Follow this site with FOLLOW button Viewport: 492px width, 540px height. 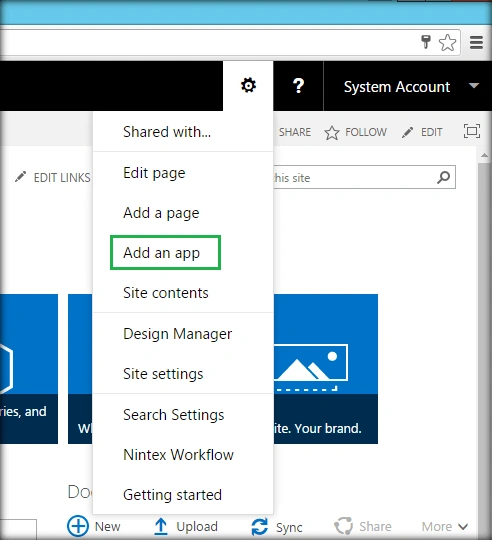click(356, 132)
